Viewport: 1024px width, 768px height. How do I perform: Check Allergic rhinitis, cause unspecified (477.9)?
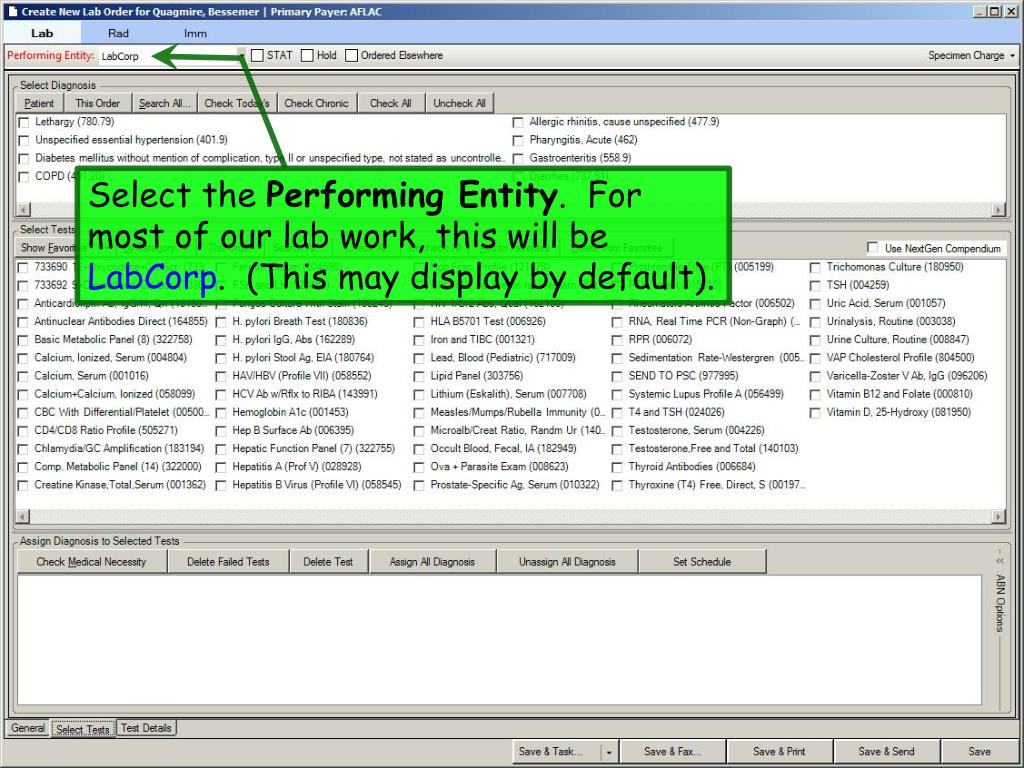coord(518,122)
